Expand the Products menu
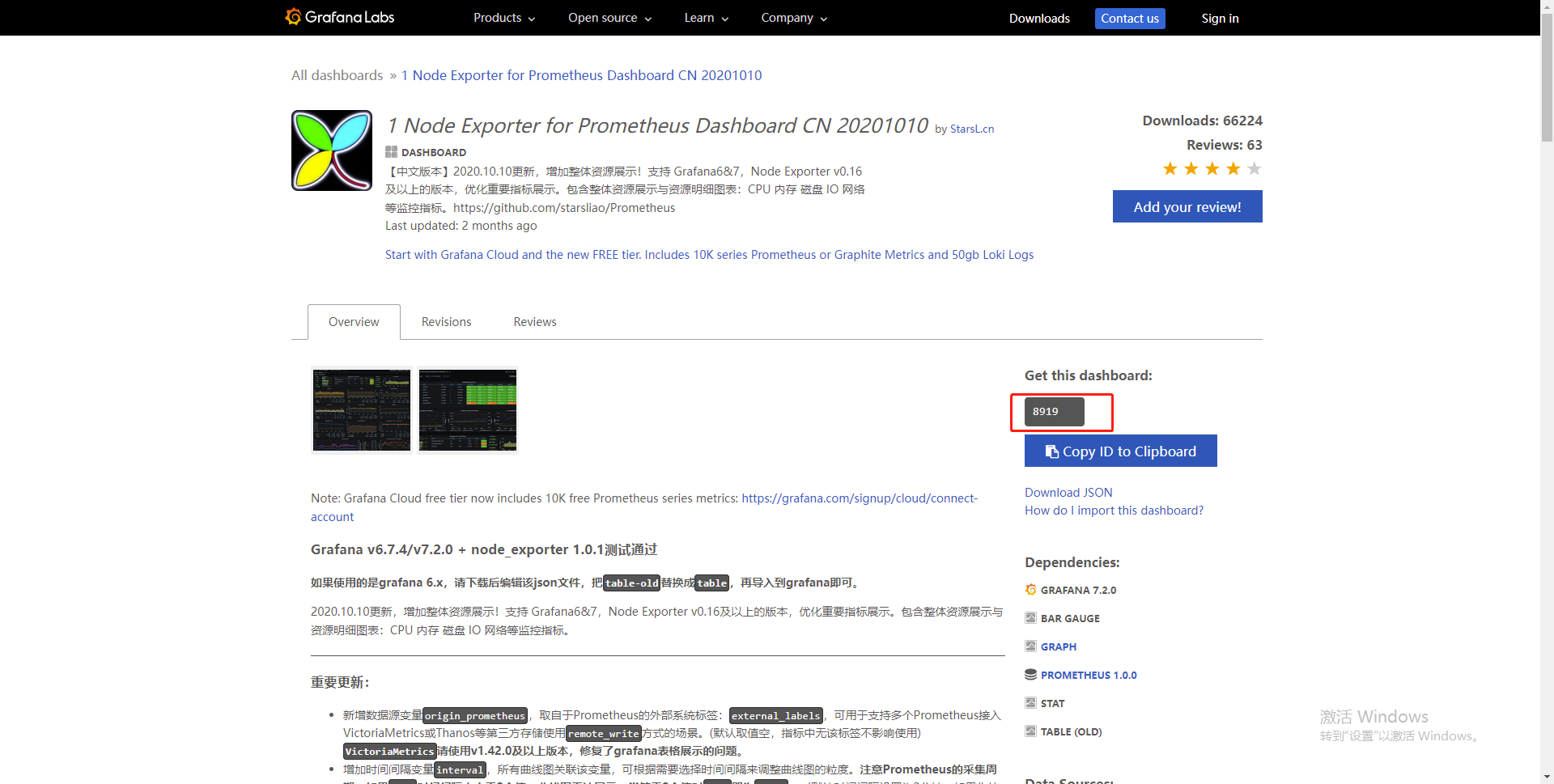Image resolution: width=1554 pixels, height=784 pixels. tap(504, 18)
